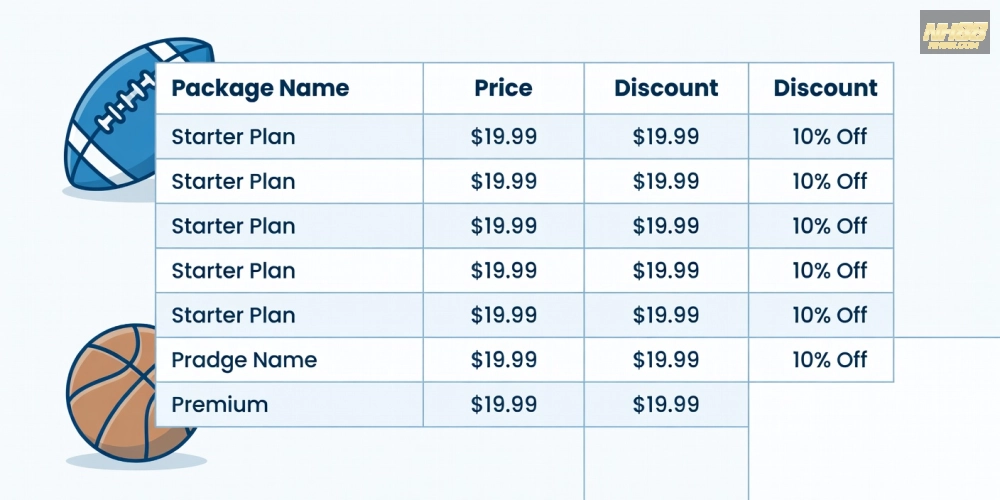
Task: Click the $19.99 discount value in the Premium row
Action: point(666,405)
